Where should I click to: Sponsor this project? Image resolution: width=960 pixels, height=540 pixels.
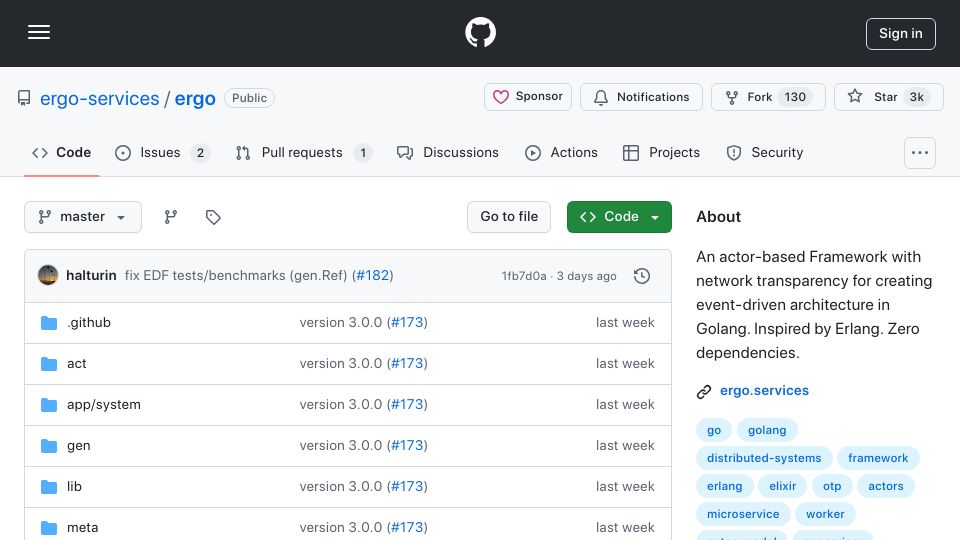click(527, 97)
